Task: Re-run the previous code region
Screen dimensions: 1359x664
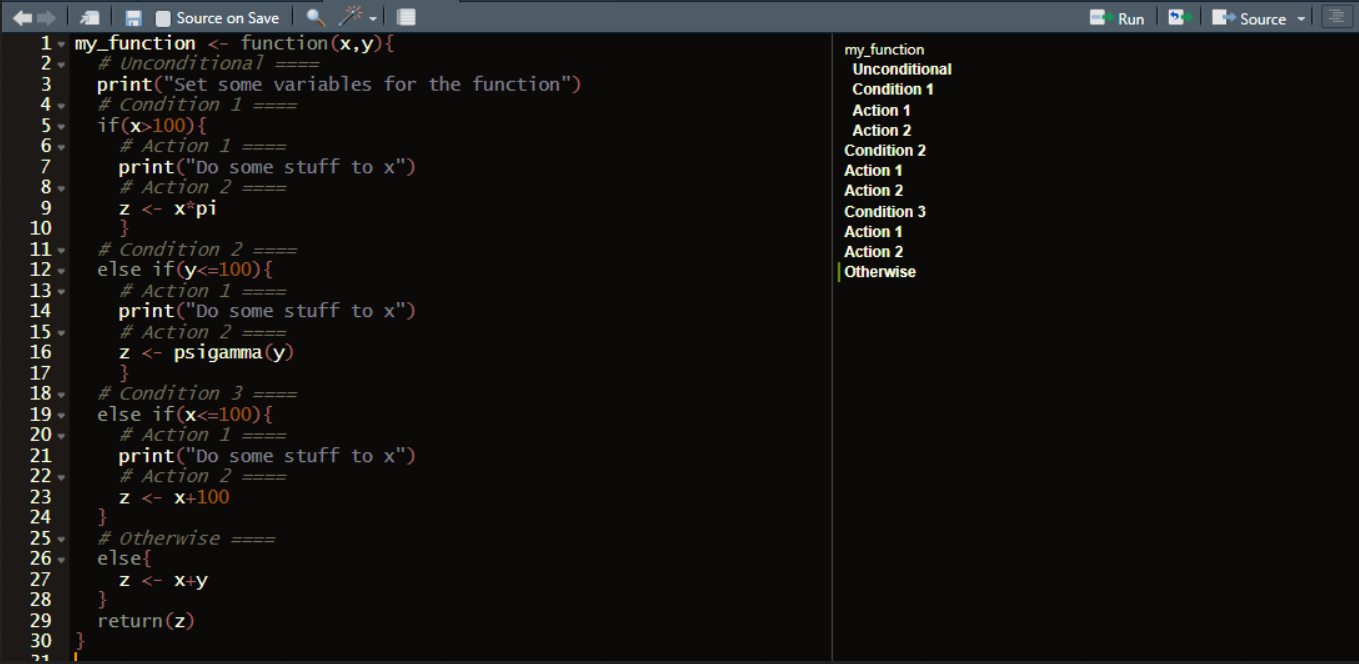Action: point(1180,17)
